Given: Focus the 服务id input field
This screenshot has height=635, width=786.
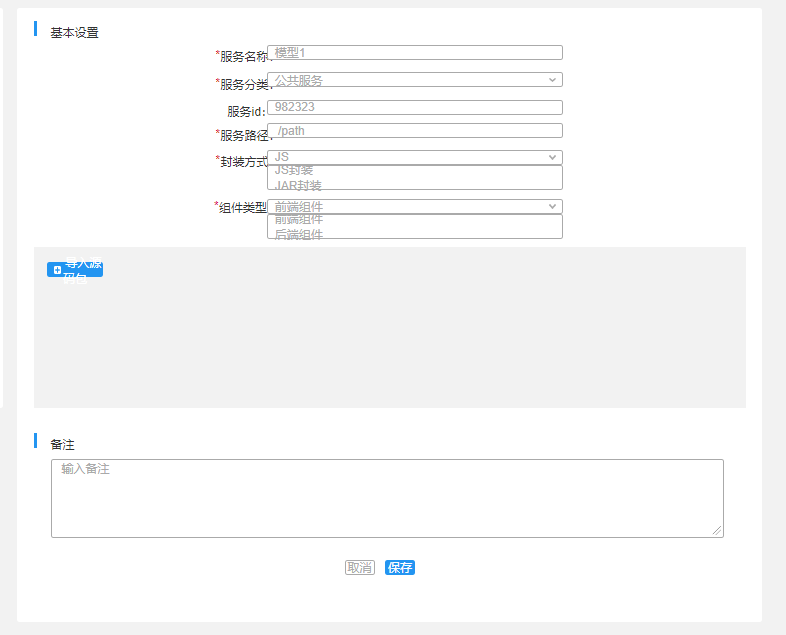Looking at the screenshot, I should click(x=415, y=107).
